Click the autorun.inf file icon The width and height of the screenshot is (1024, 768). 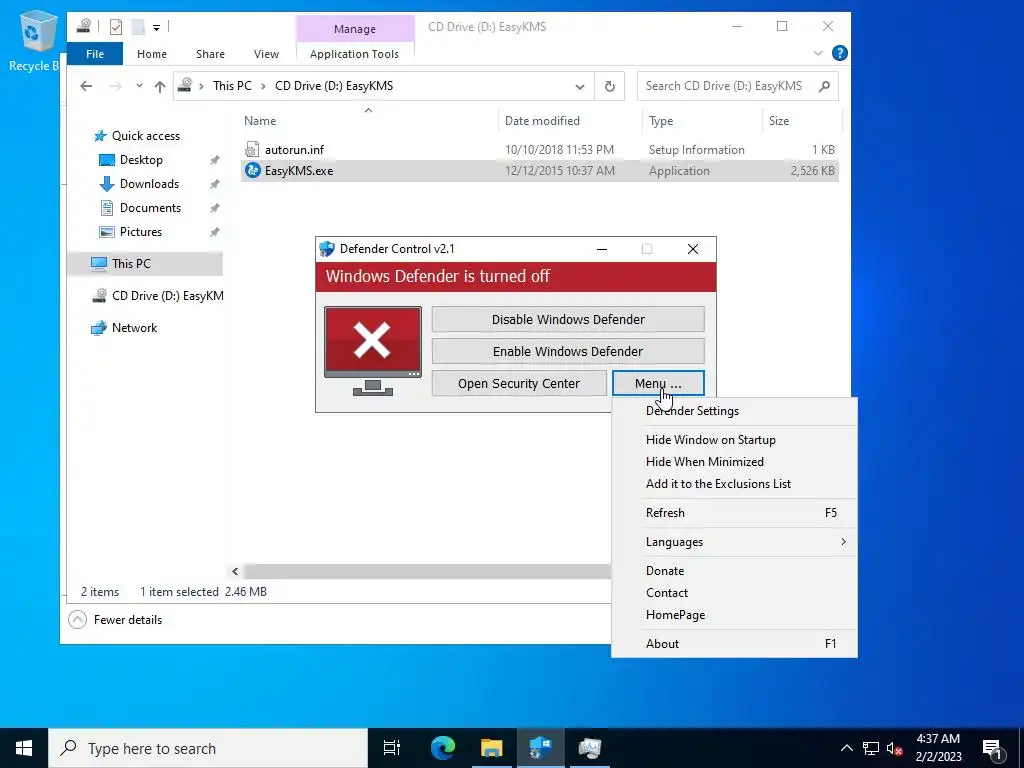[252, 150]
